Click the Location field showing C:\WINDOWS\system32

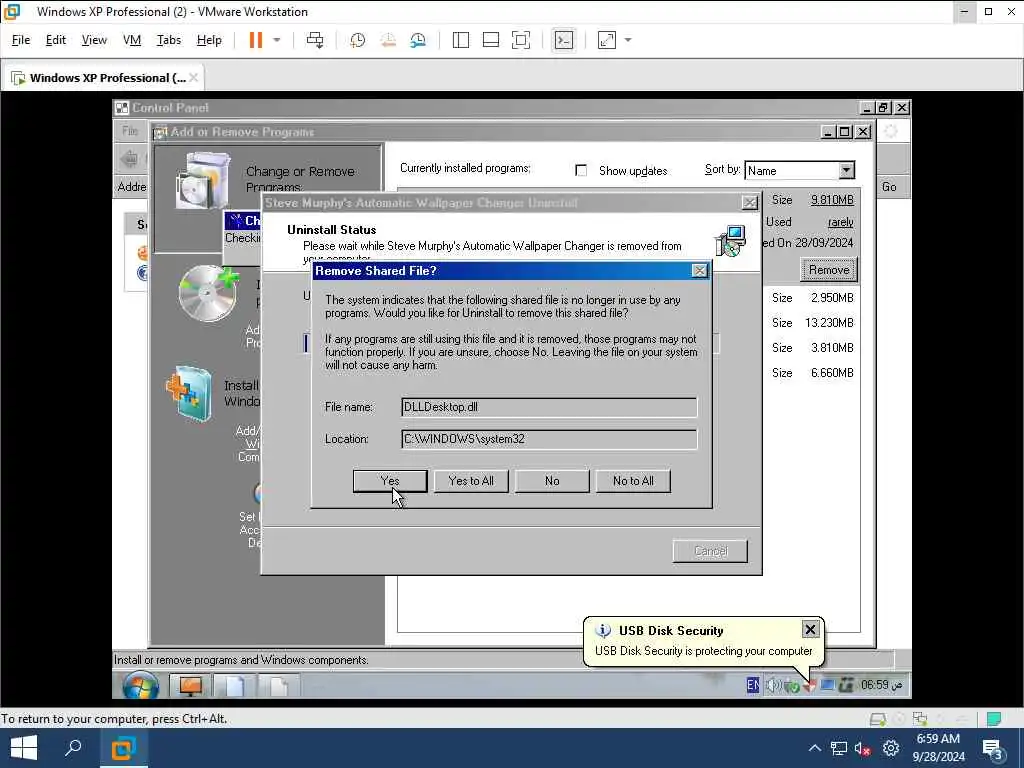click(x=549, y=439)
